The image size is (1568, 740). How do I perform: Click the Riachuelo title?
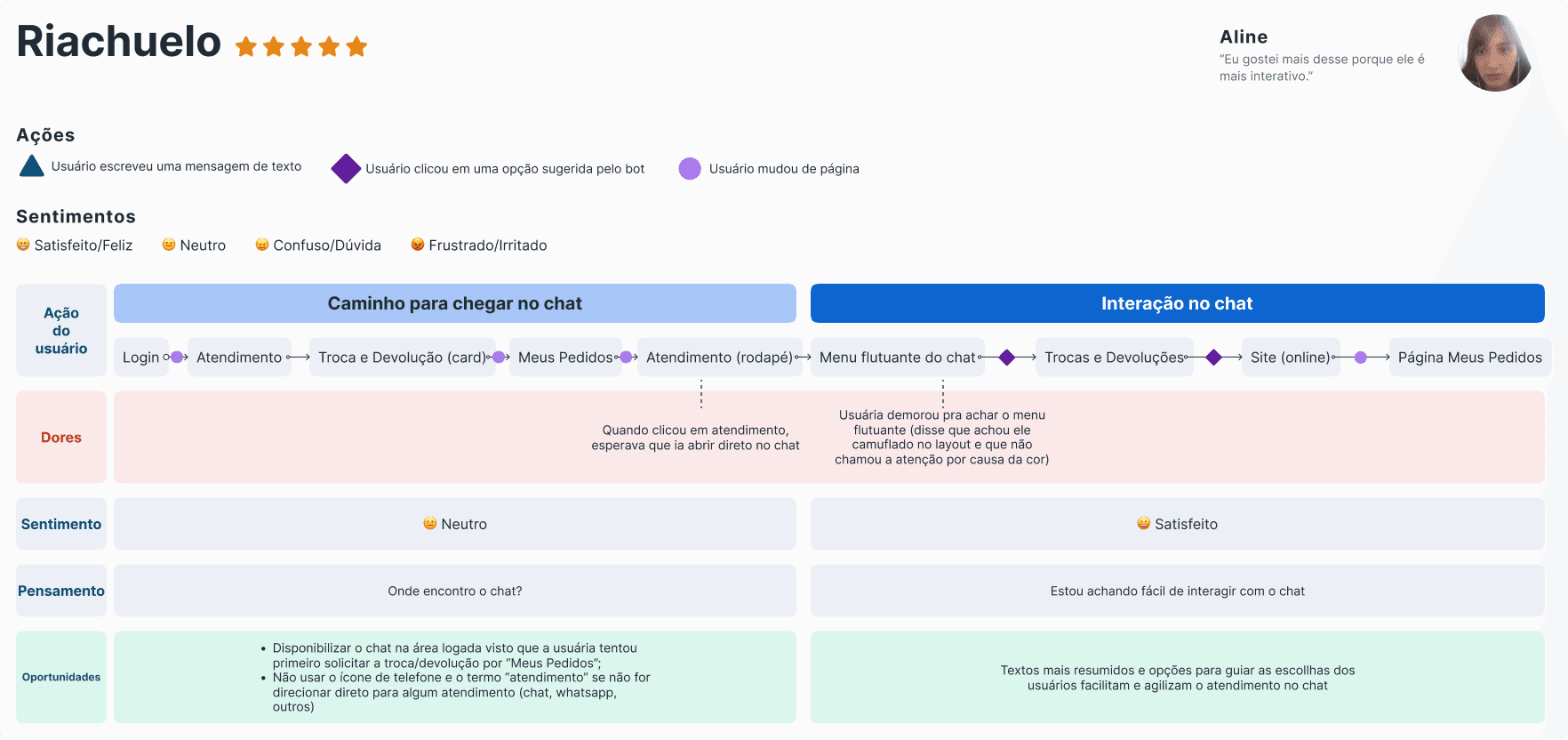pyautogui.click(x=119, y=42)
